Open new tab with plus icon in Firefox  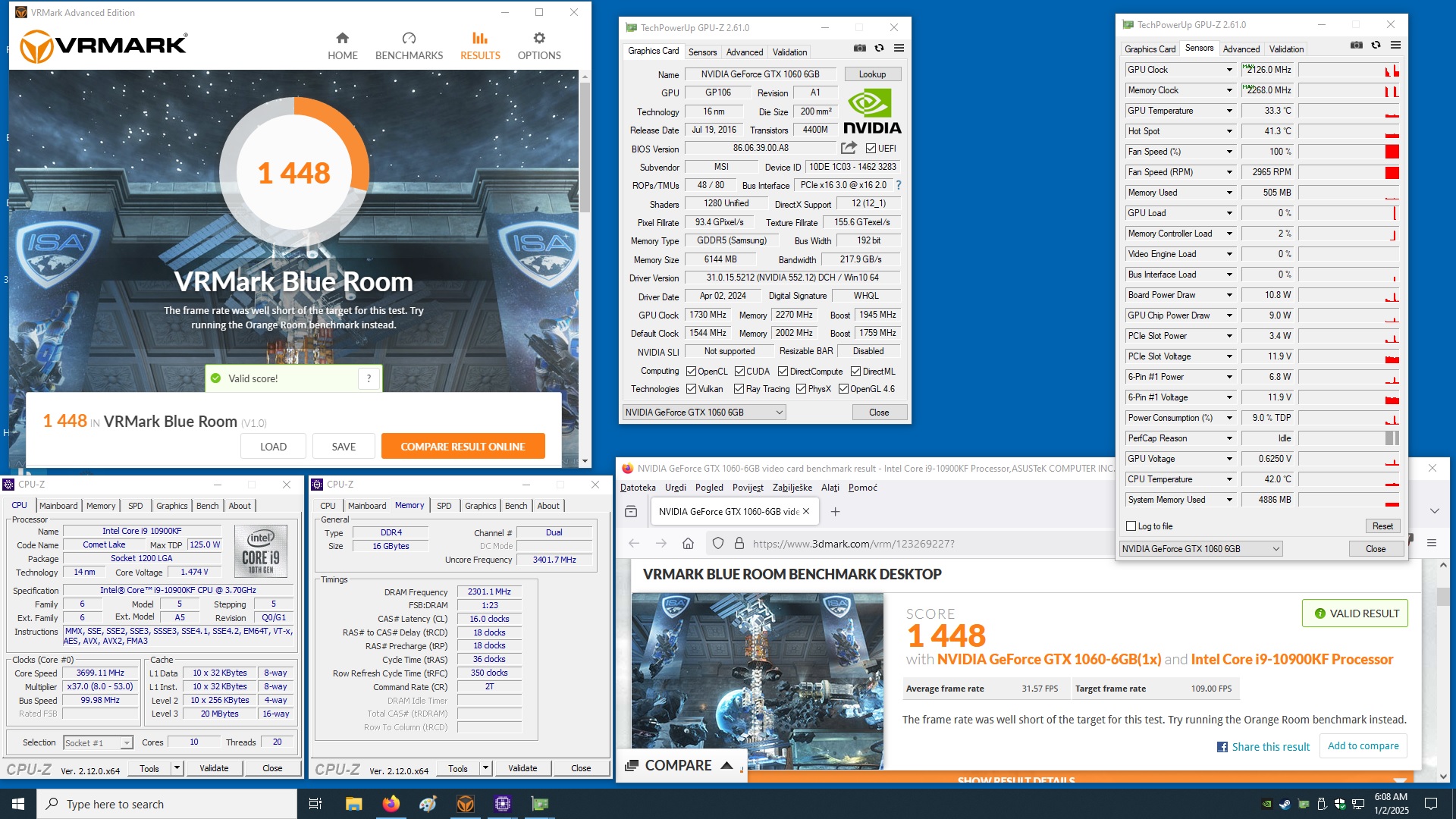(835, 512)
